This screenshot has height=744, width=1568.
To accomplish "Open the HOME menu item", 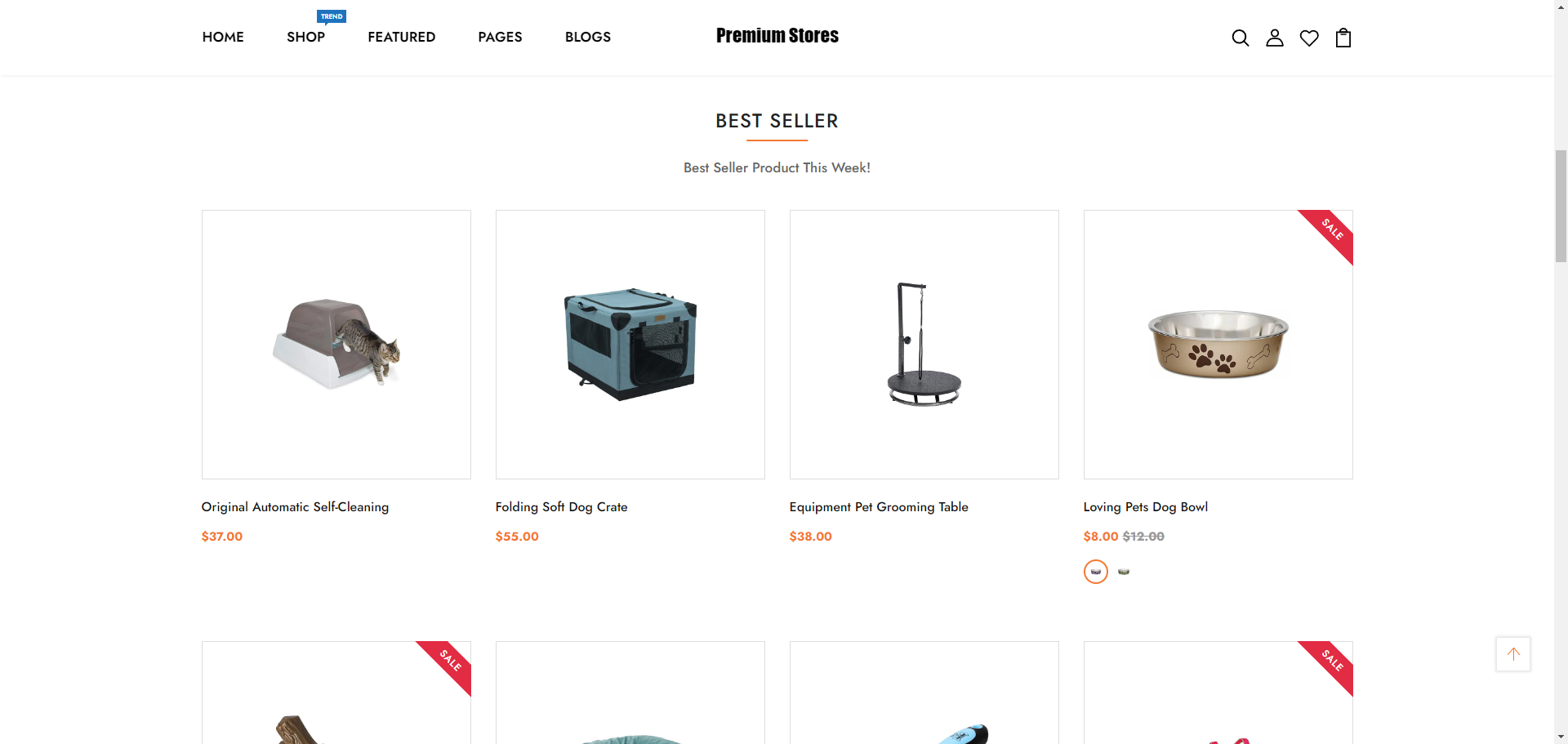I will tap(223, 38).
